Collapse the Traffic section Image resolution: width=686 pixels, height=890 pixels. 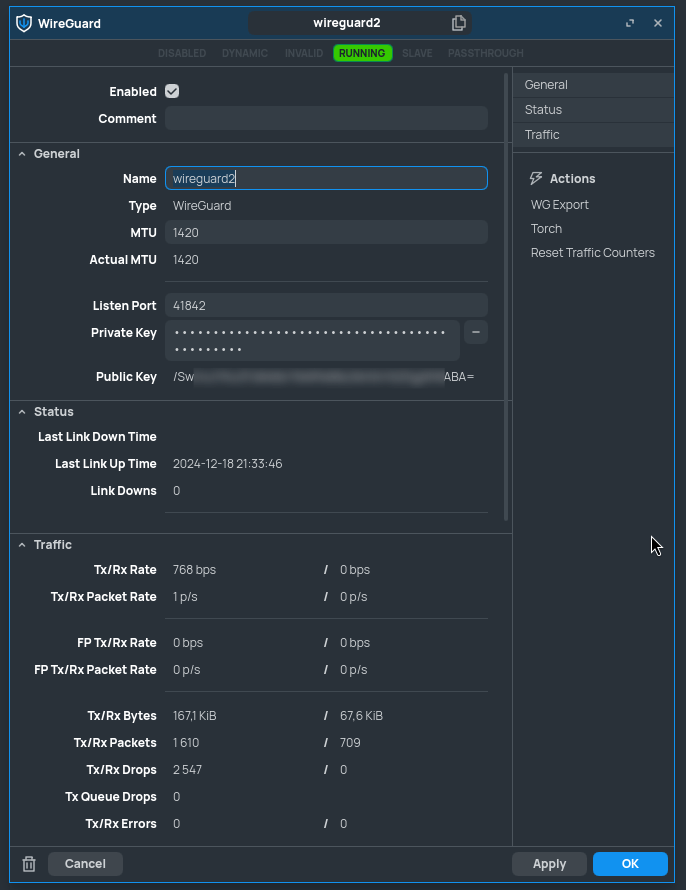click(x=22, y=545)
